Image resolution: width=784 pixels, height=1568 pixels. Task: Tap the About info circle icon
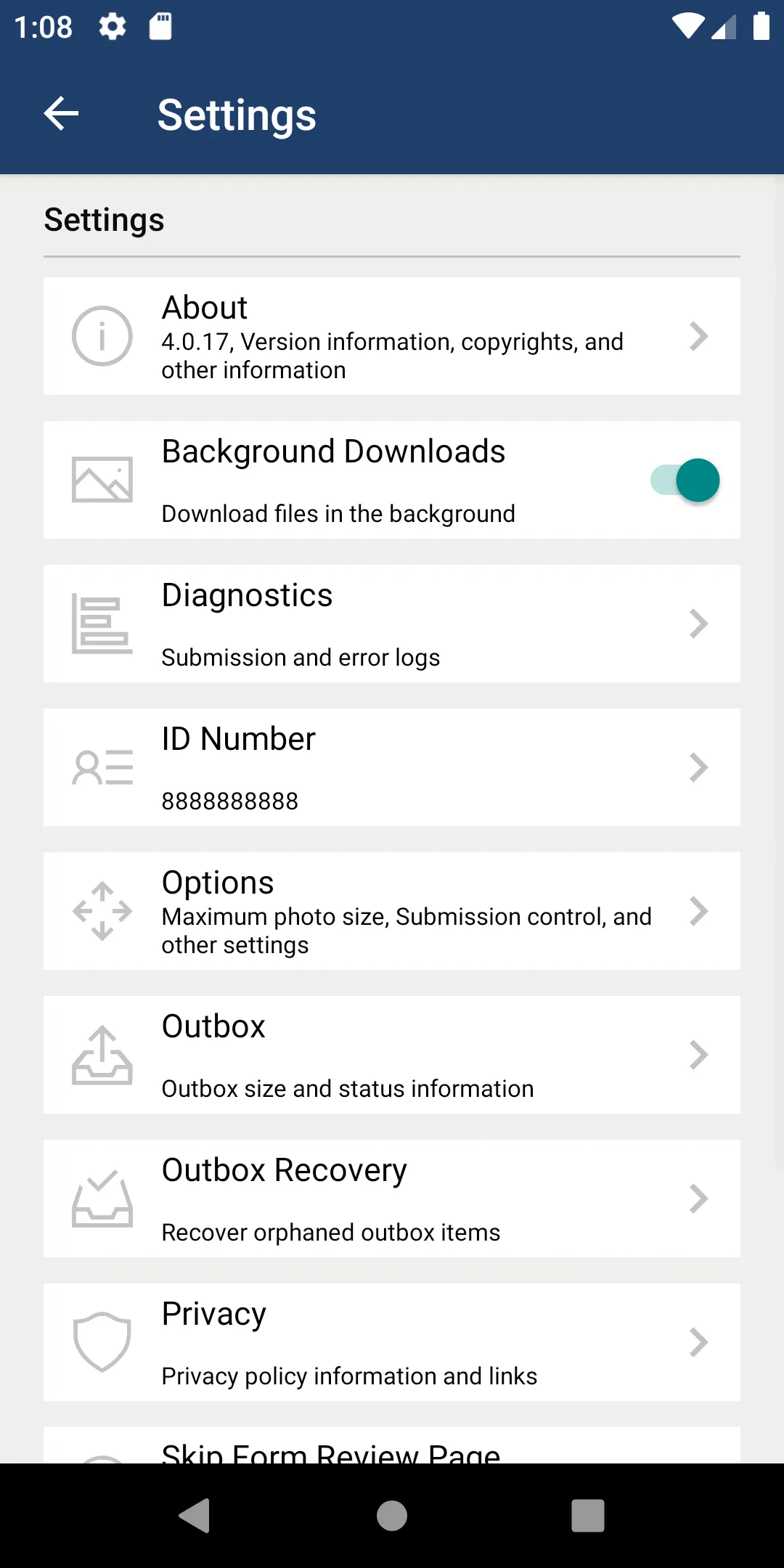click(x=102, y=336)
